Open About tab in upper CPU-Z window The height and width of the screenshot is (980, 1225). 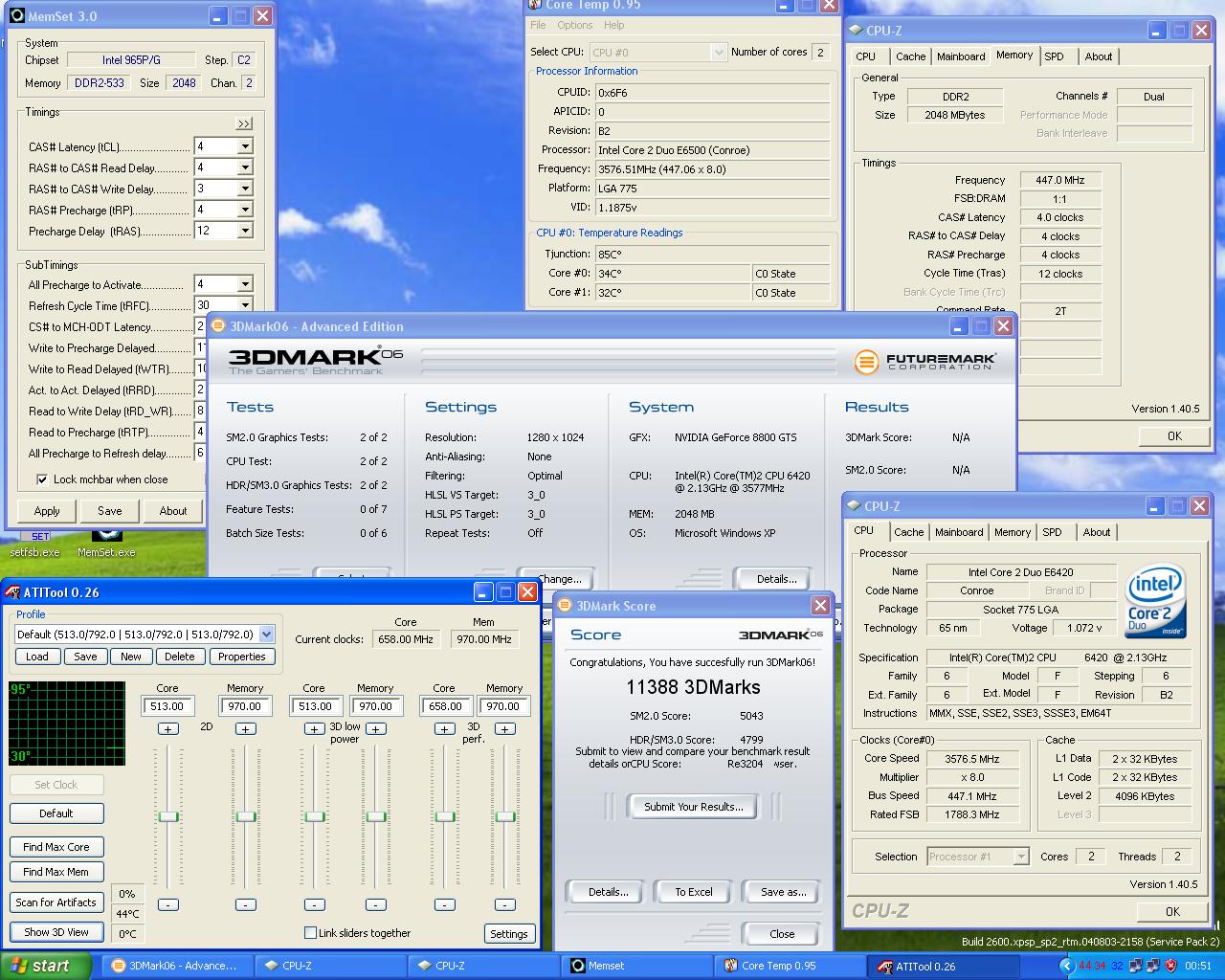pyautogui.click(x=1099, y=56)
